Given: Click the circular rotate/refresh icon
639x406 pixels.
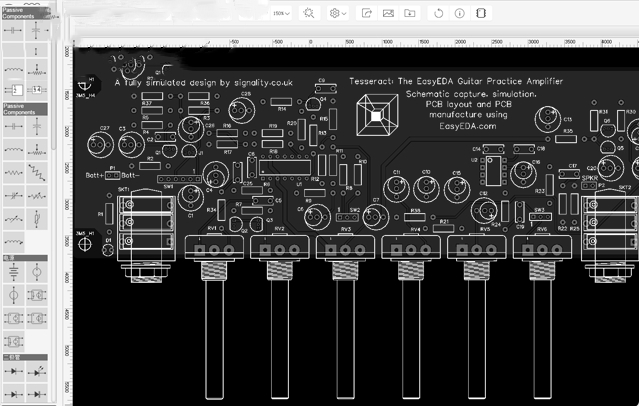Looking at the screenshot, I should click(438, 13).
